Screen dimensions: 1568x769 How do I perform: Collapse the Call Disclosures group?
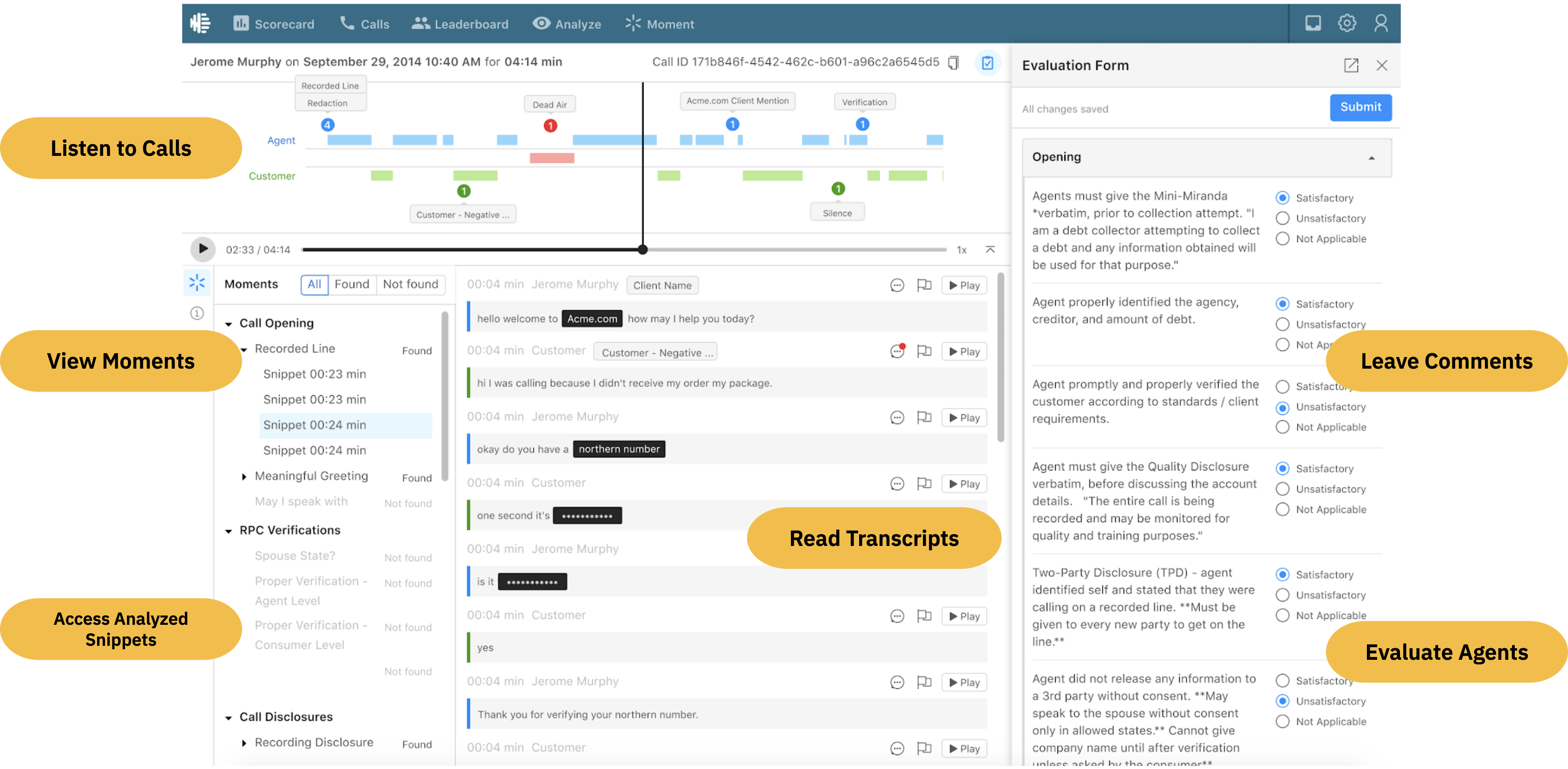tap(228, 718)
